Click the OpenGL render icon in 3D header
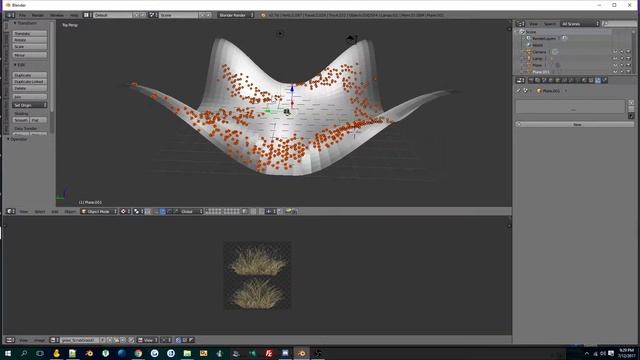The image size is (640, 360). click(x=289, y=211)
